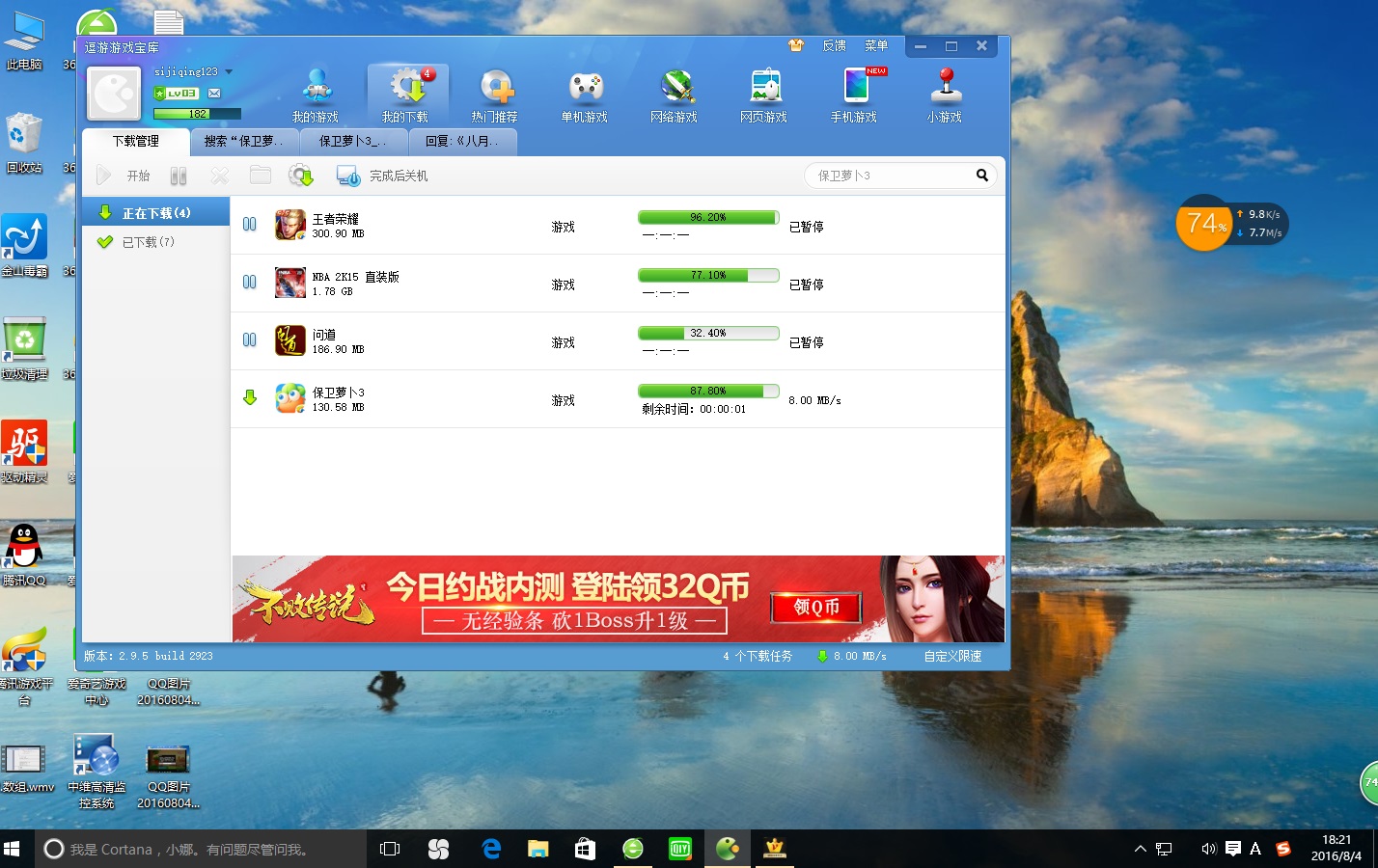This screenshot has width=1378, height=868.
Task: Open the iQIYI app on the taskbar
Action: coord(680,849)
